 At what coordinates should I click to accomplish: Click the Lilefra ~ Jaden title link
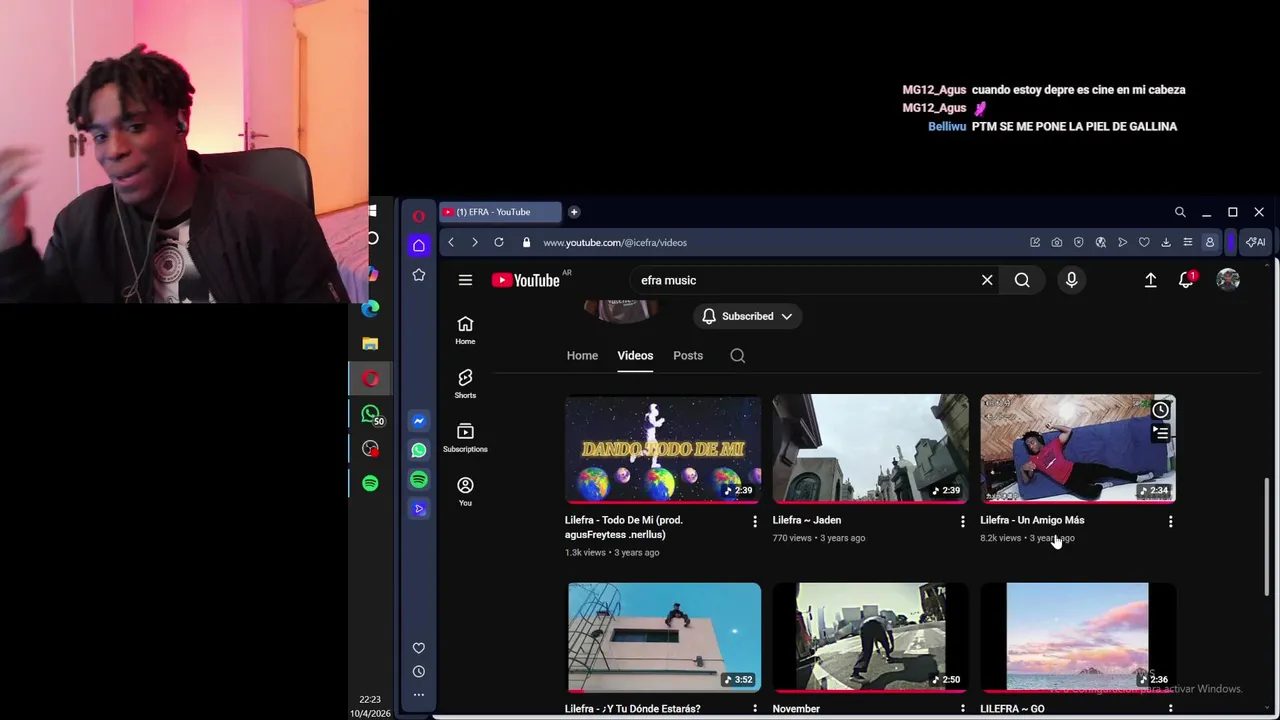807,520
